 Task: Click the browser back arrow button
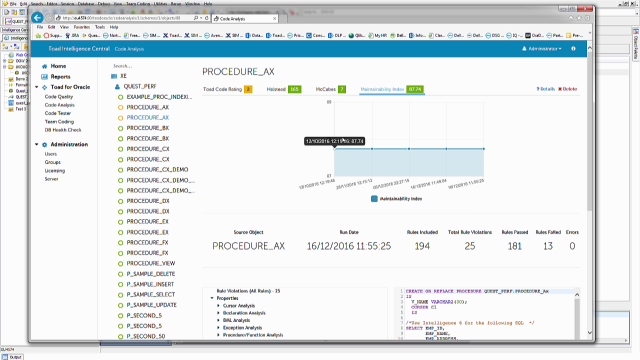pos(37,18)
